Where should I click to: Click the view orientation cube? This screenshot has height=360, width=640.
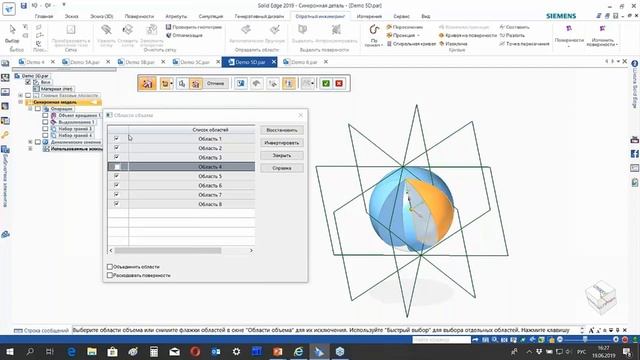point(600,297)
